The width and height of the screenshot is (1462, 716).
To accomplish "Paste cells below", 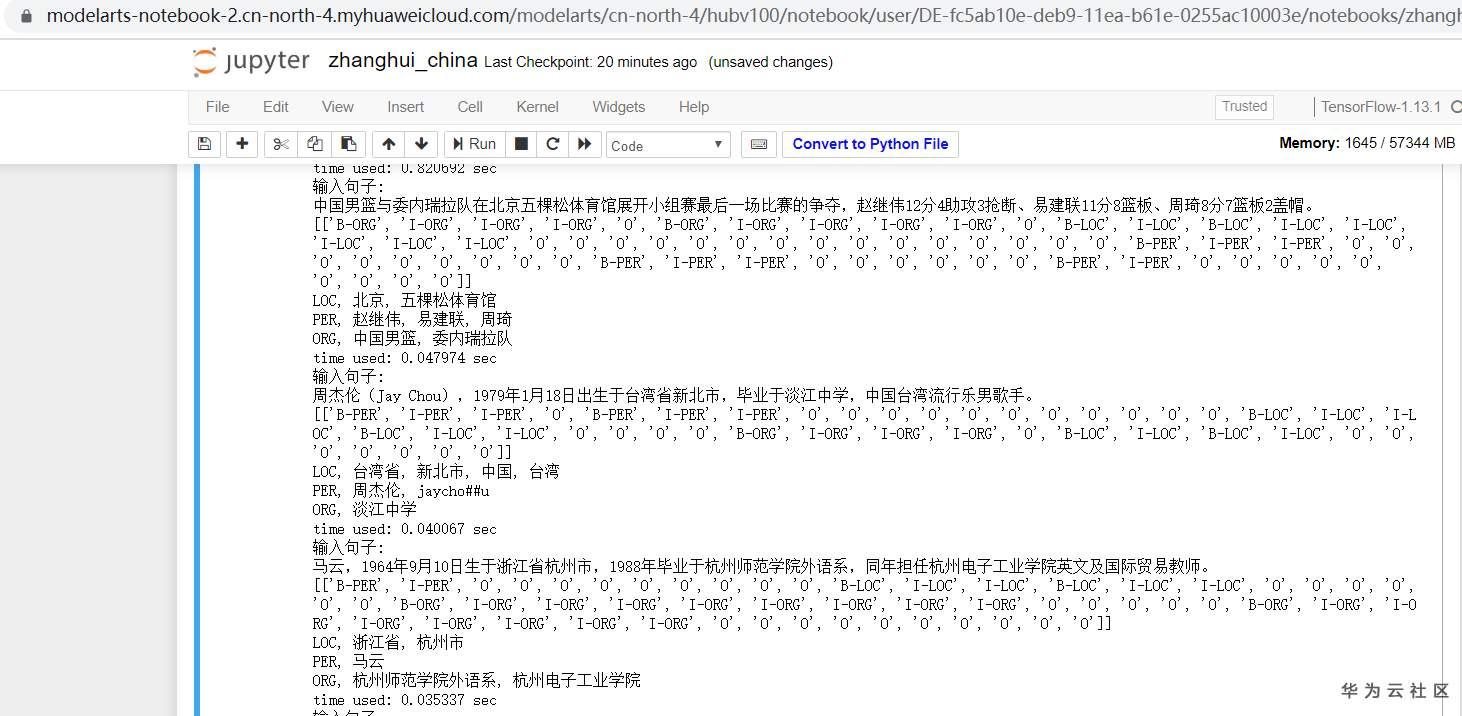I will click(x=348, y=143).
